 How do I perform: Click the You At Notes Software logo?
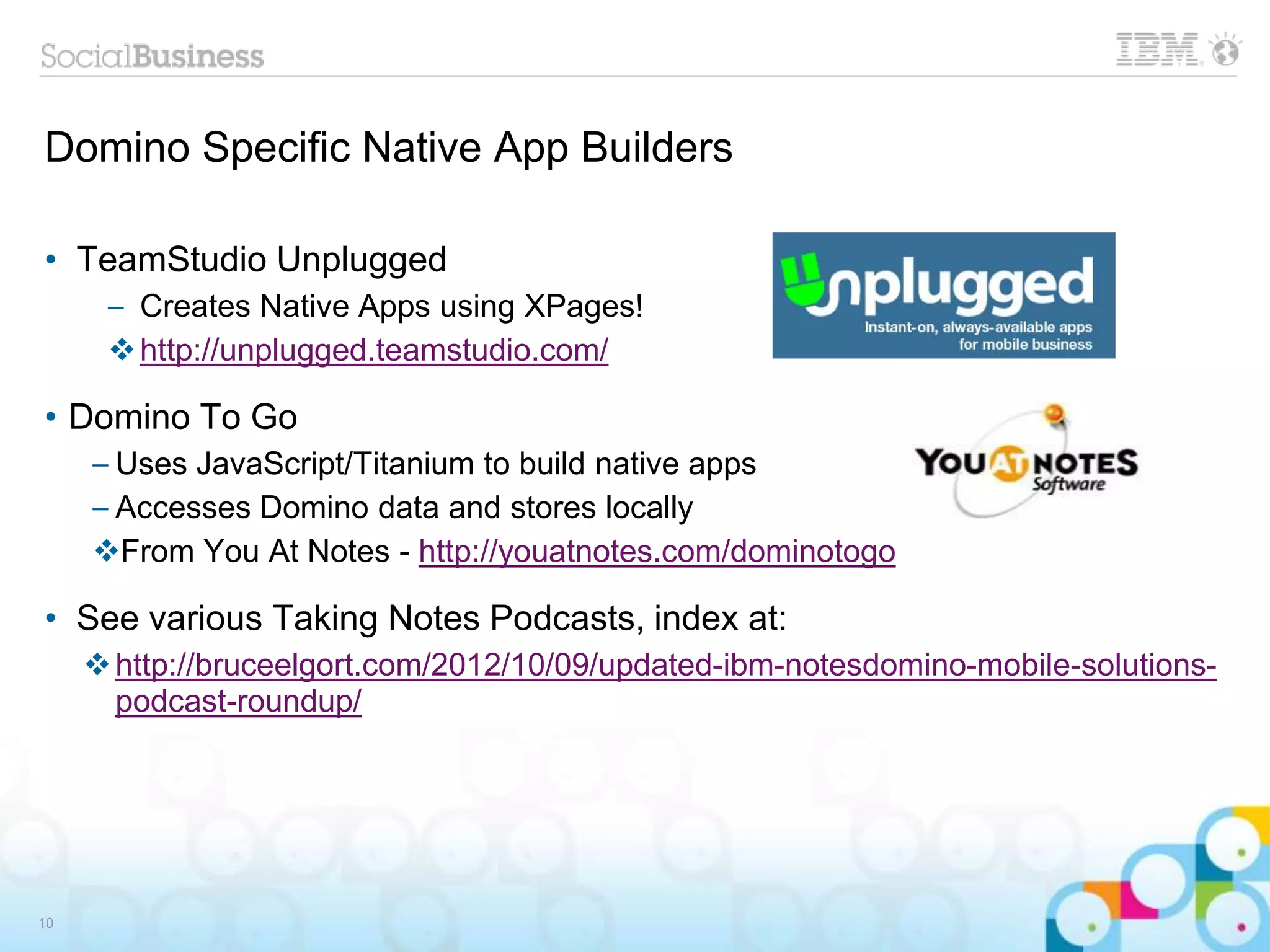[1026, 461]
